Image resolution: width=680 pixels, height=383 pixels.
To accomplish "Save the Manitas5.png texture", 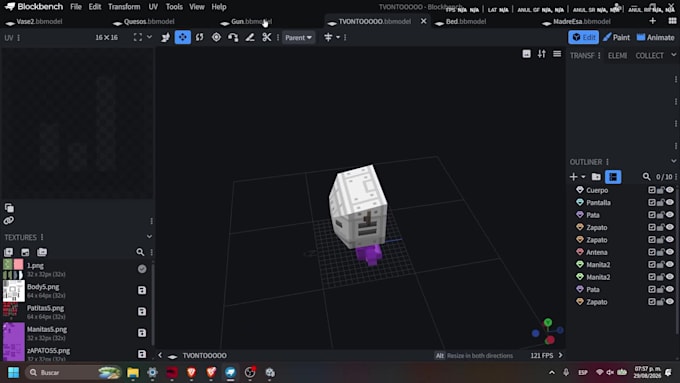I will (x=142, y=333).
